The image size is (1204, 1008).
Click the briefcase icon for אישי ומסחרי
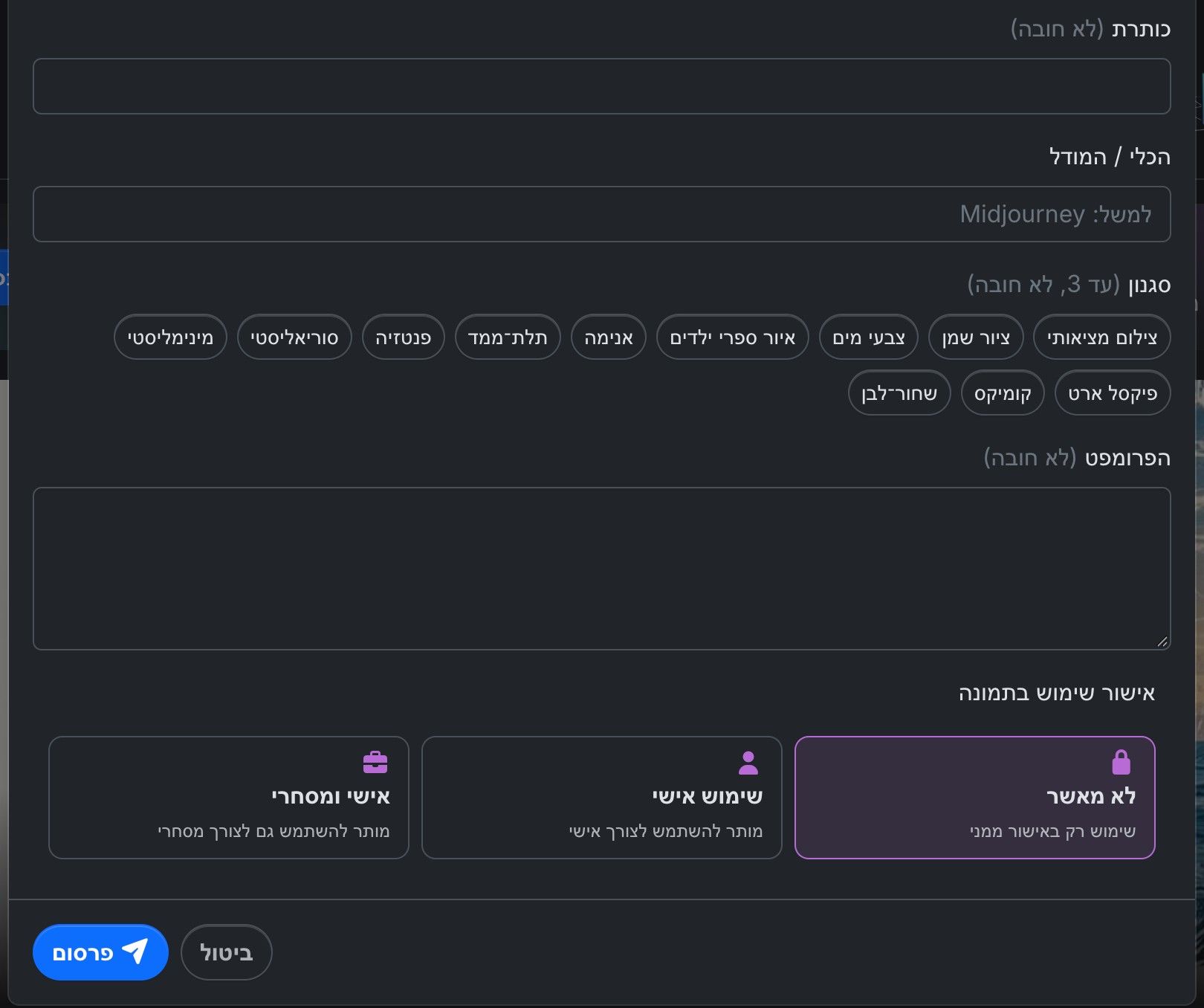(375, 763)
